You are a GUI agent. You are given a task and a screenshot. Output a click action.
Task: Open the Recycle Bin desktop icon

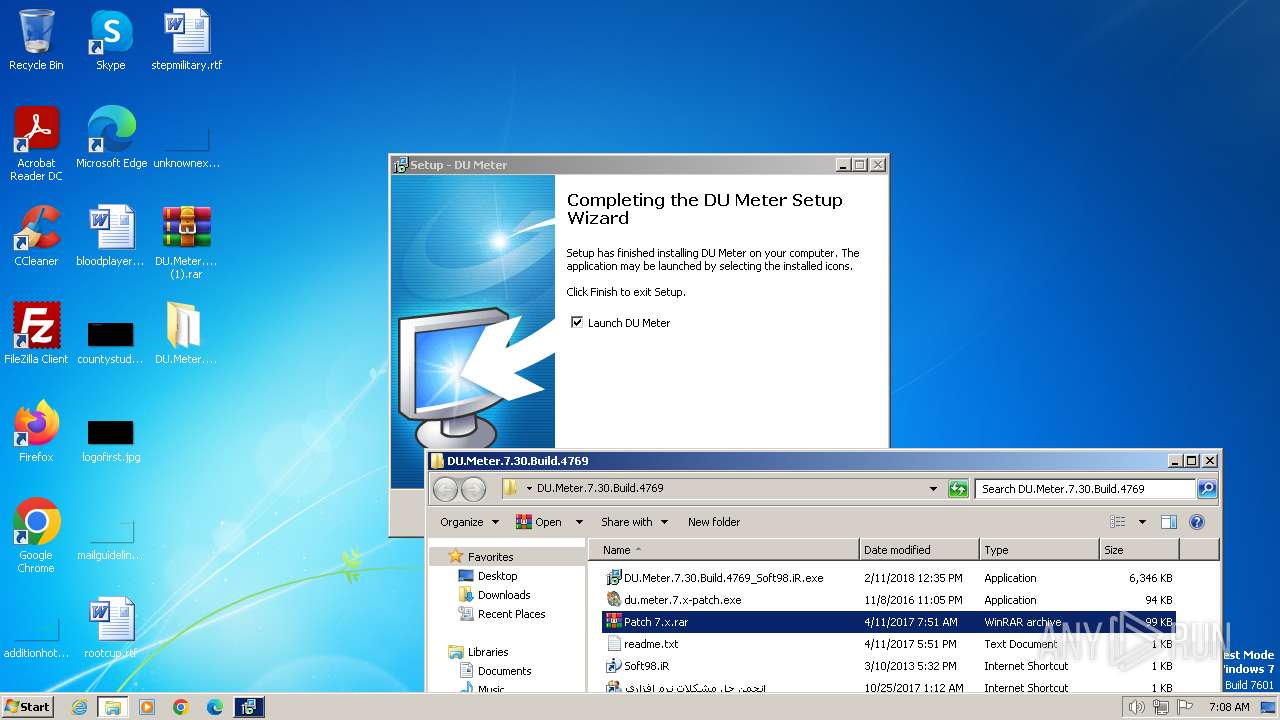pos(36,40)
